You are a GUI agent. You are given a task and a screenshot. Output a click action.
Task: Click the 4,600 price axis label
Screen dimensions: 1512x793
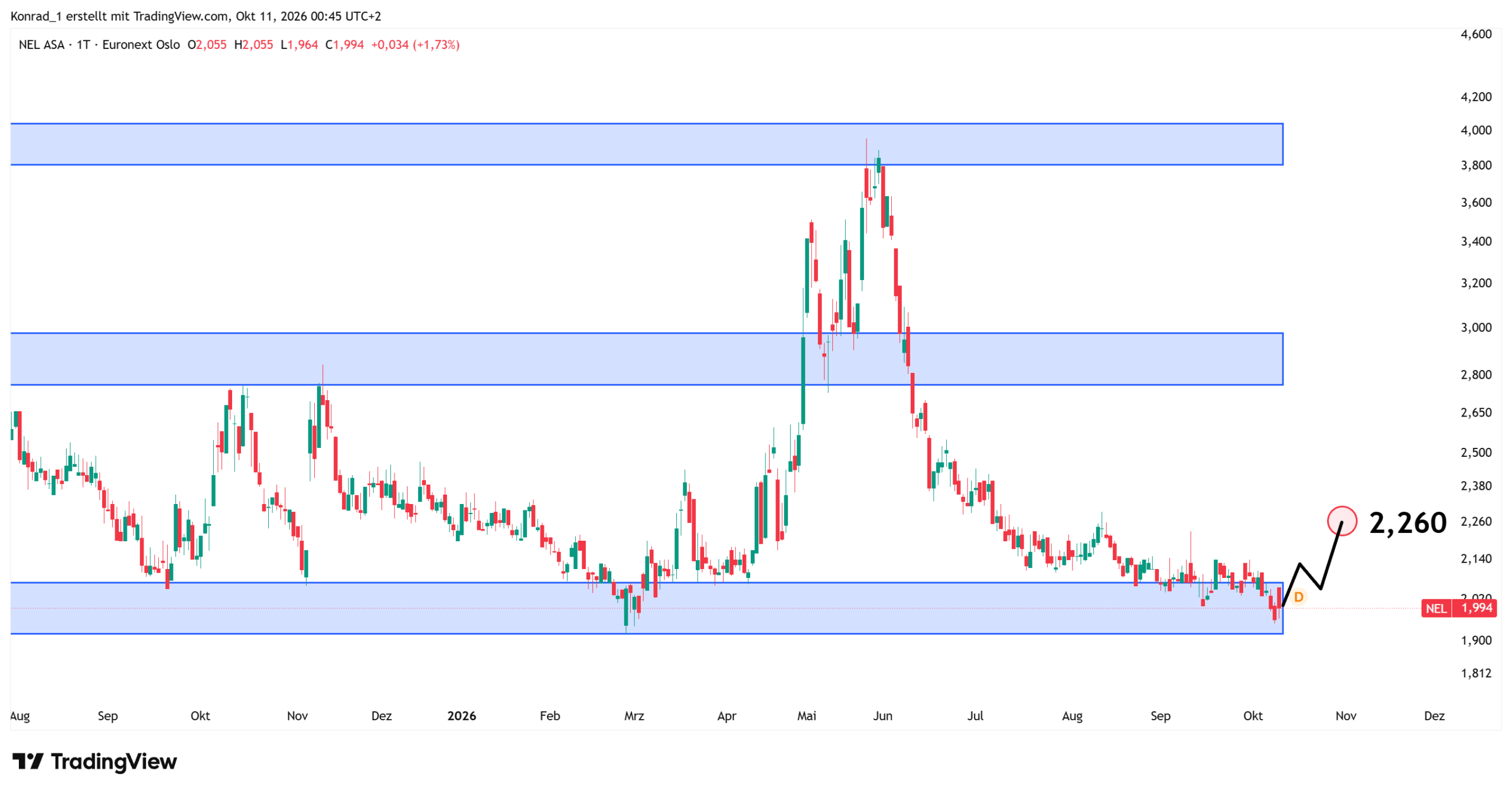click(x=1475, y=34)
